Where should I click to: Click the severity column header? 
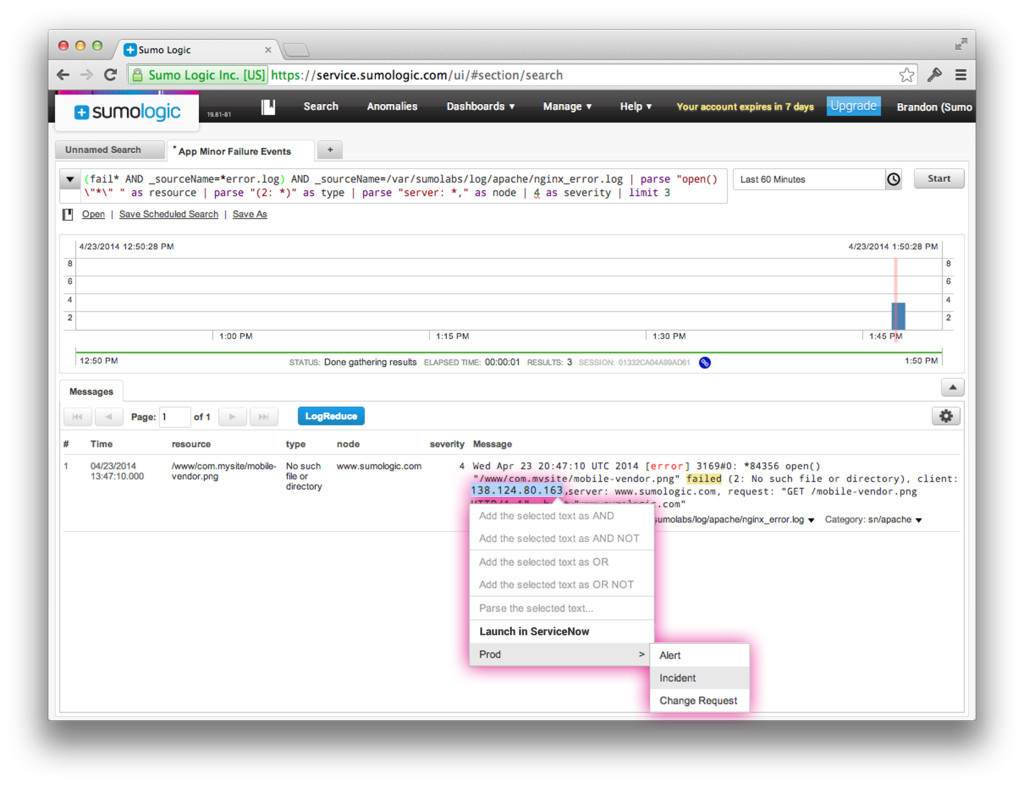[x=447, y=444]
